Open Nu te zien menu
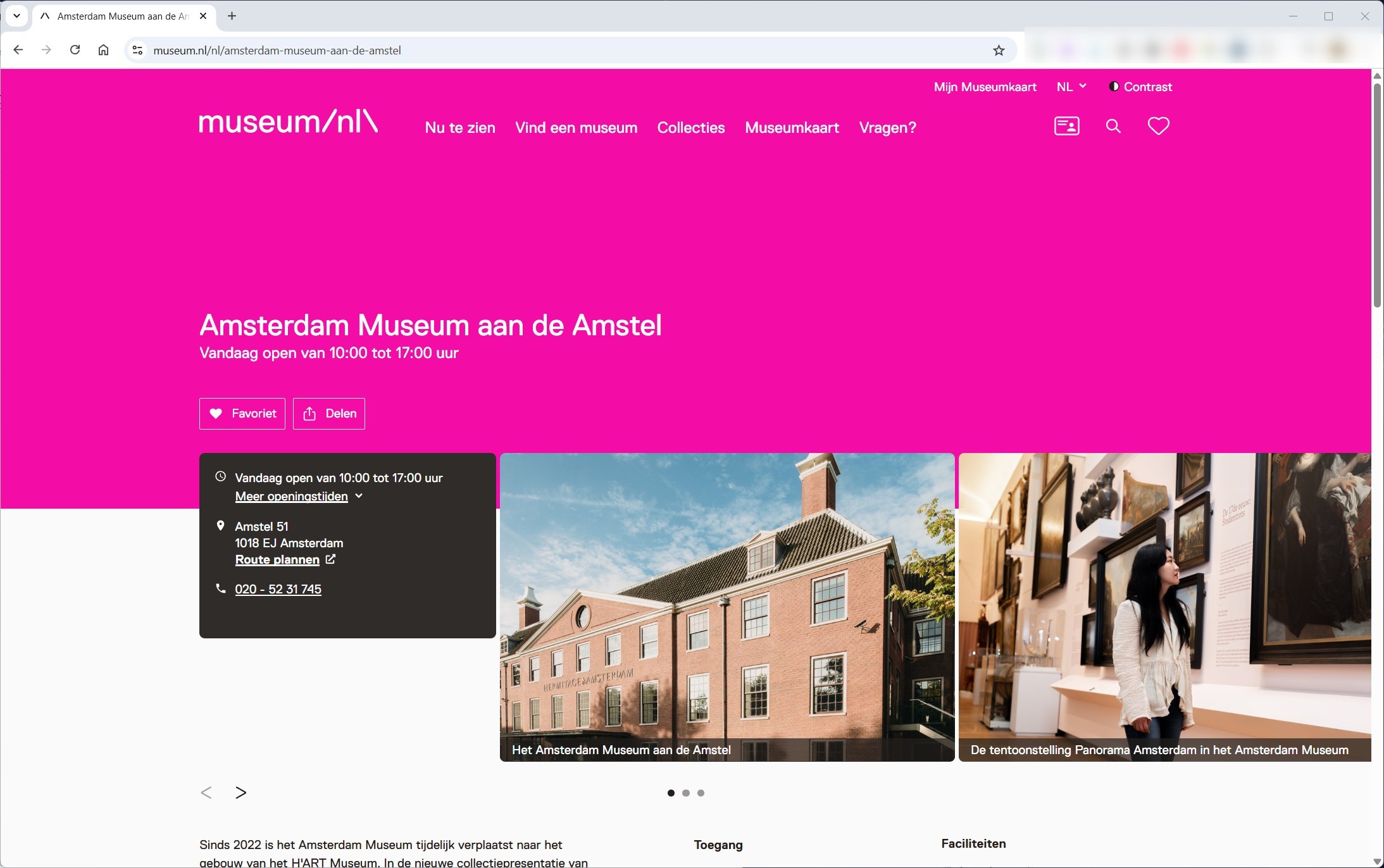The height and width of the screenshot is (868, 1384). coord(460,128)
